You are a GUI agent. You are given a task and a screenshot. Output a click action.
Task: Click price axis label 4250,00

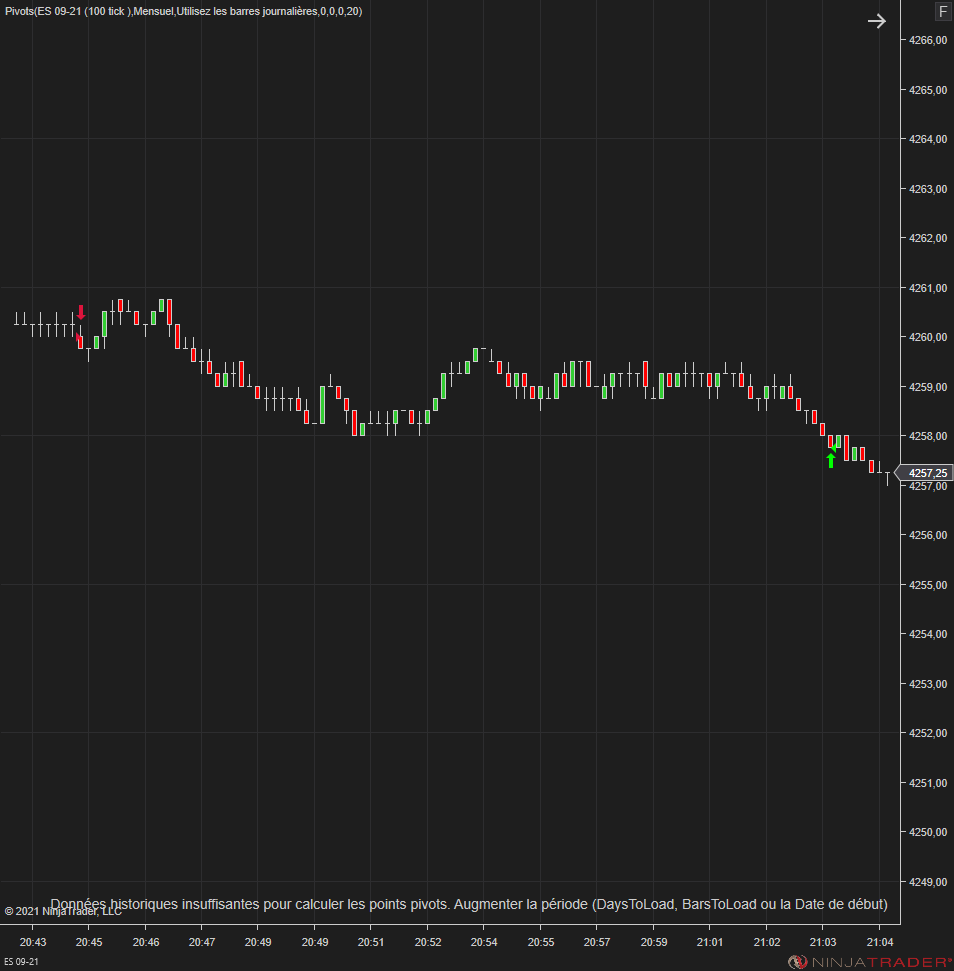927,832
